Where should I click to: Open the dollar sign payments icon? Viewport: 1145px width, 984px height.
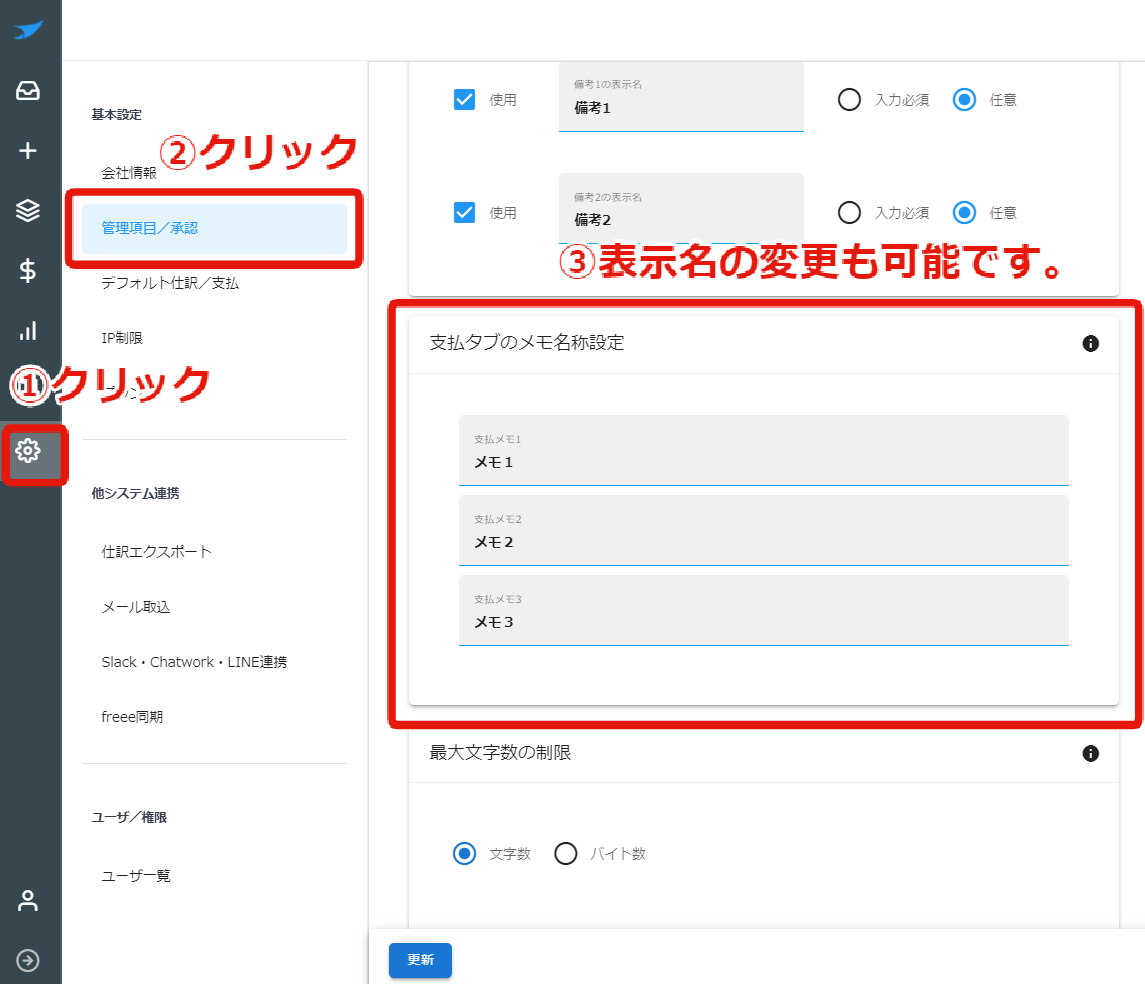[x=28, y=270]
